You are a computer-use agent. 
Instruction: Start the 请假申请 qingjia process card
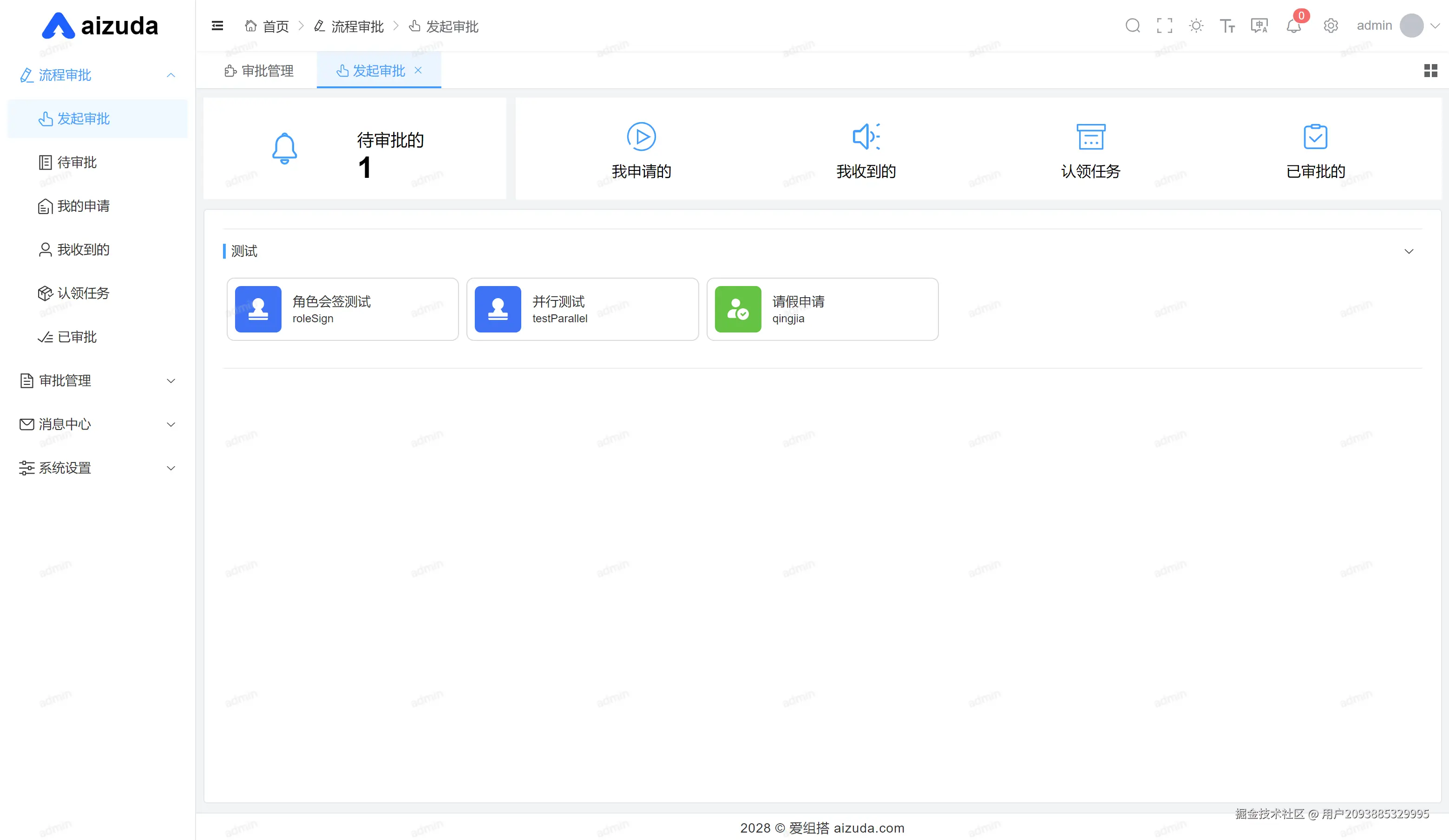tap(822, 310)
